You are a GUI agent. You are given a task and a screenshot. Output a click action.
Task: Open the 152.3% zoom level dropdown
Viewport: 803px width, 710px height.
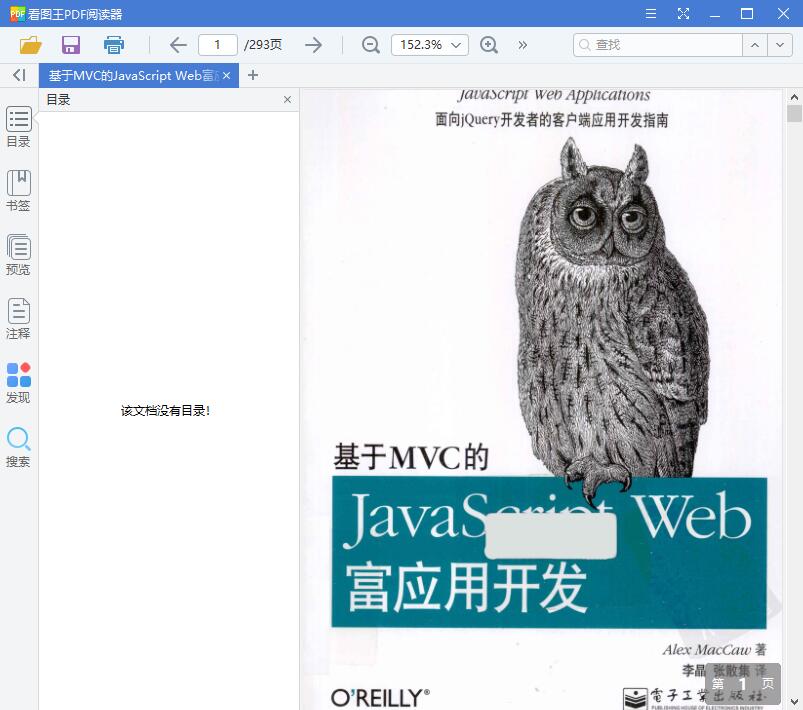point(430,45)
